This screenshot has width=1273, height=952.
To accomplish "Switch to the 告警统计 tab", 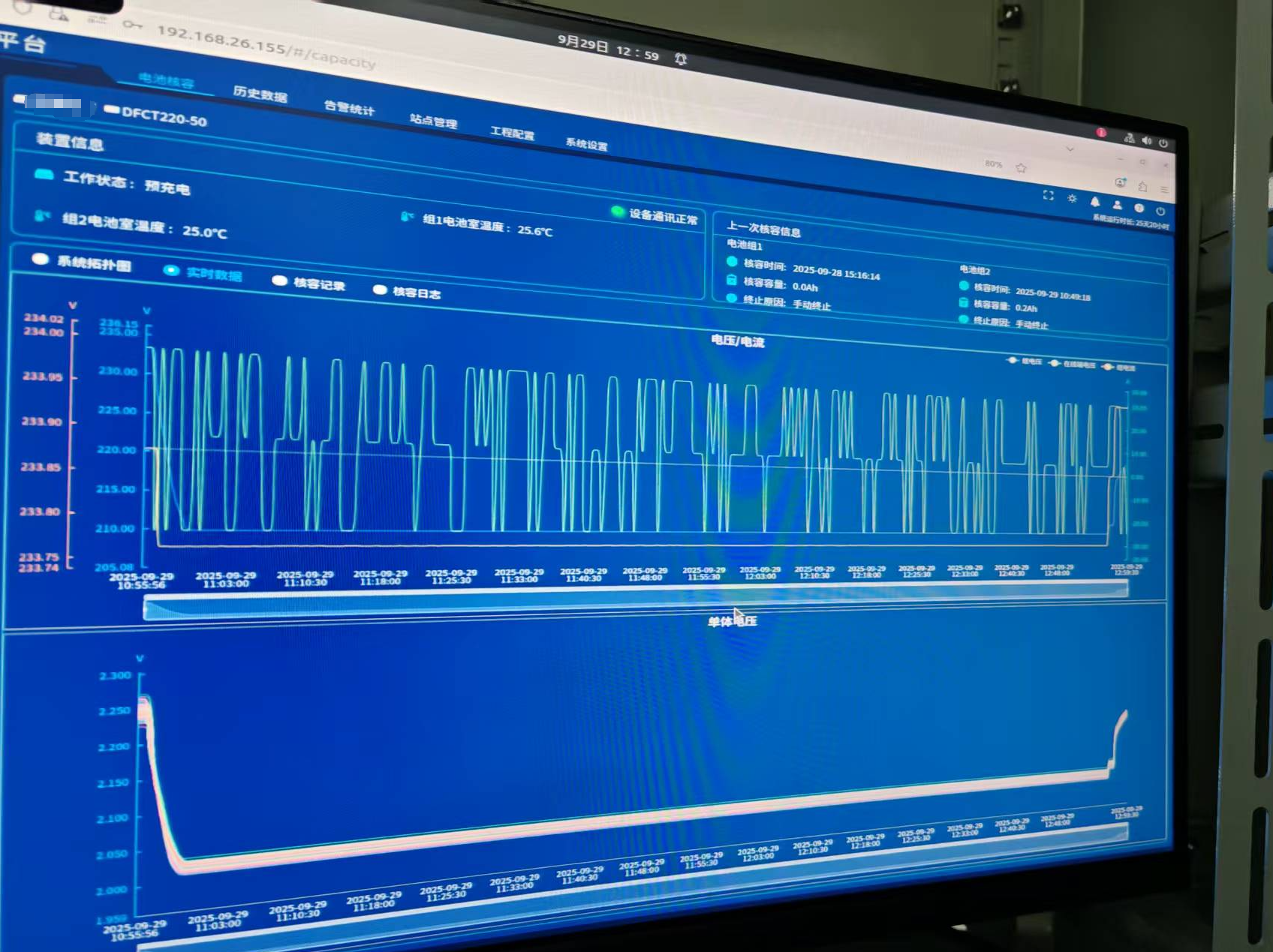I will point(349,108).
